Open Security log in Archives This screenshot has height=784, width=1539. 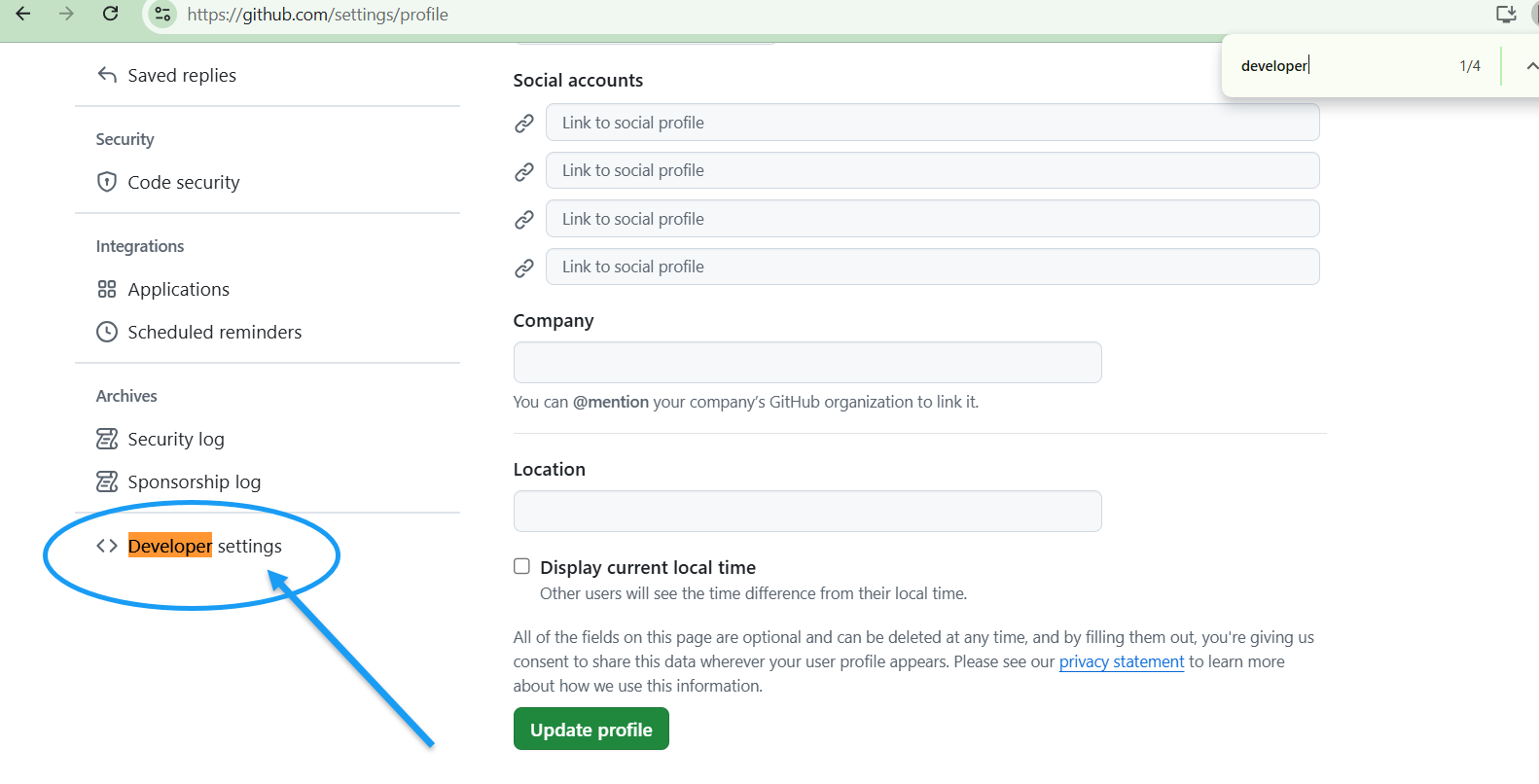click(x=176, y=440)
